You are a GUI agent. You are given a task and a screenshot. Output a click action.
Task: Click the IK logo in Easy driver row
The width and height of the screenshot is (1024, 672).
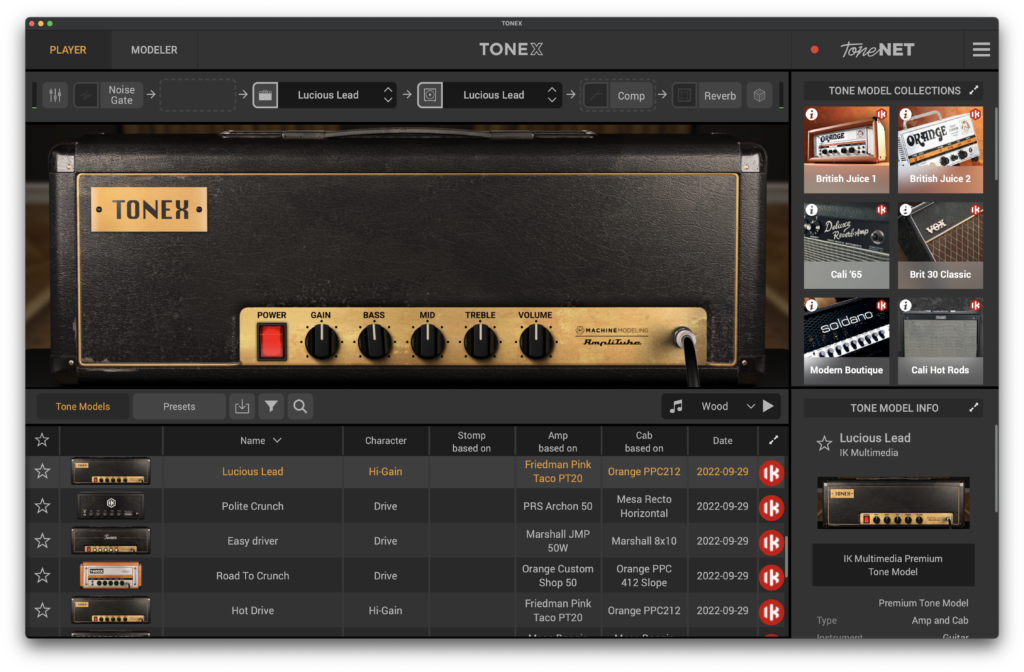click(771, 543)
